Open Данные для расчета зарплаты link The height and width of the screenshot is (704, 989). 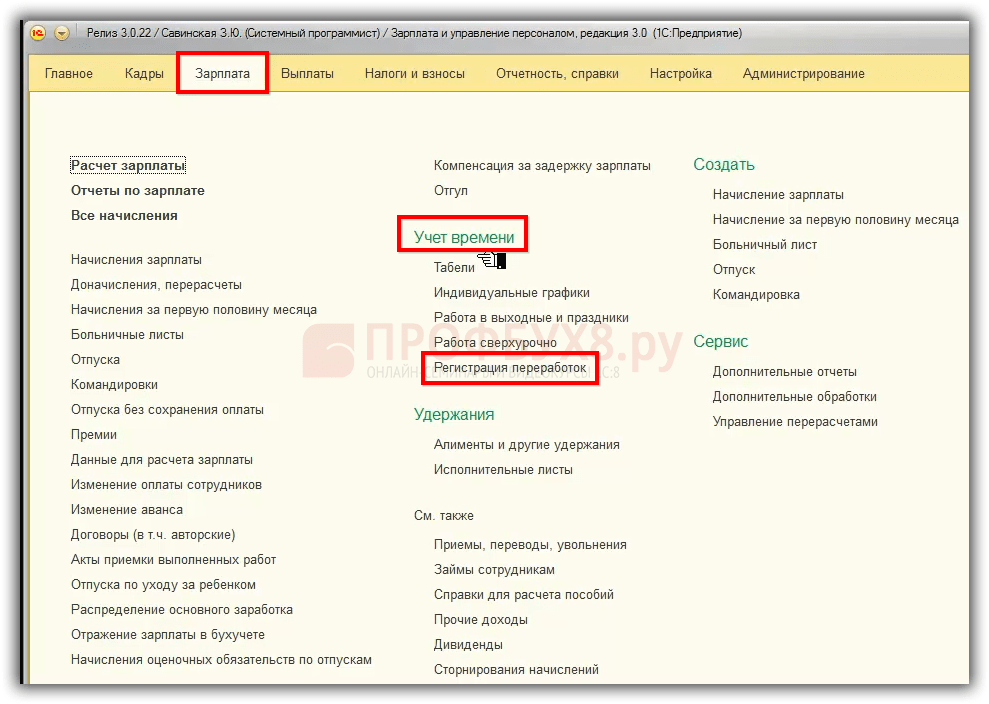[x=161, y=460]
